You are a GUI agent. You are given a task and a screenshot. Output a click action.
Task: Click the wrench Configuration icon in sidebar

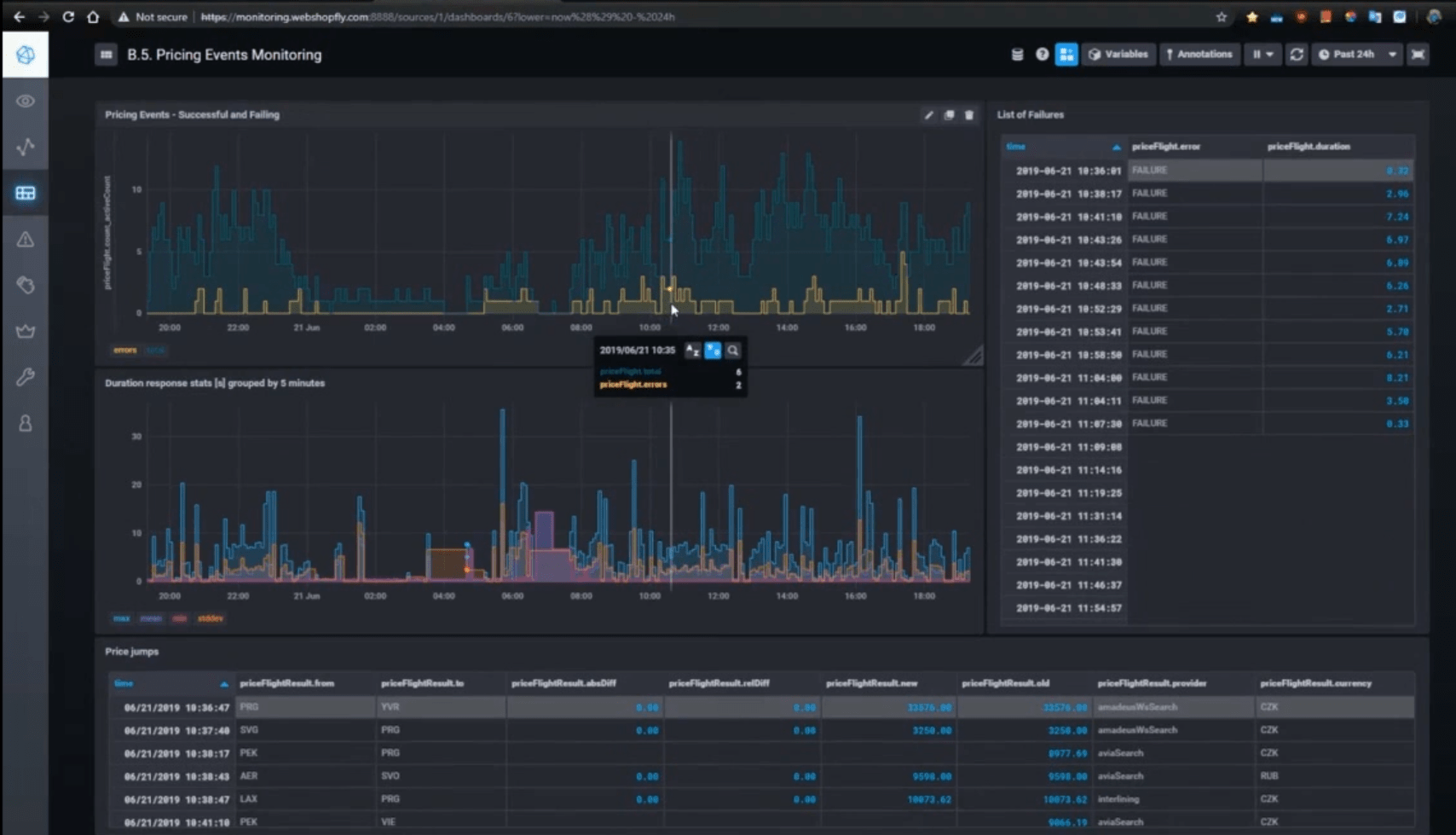point(26,377)
